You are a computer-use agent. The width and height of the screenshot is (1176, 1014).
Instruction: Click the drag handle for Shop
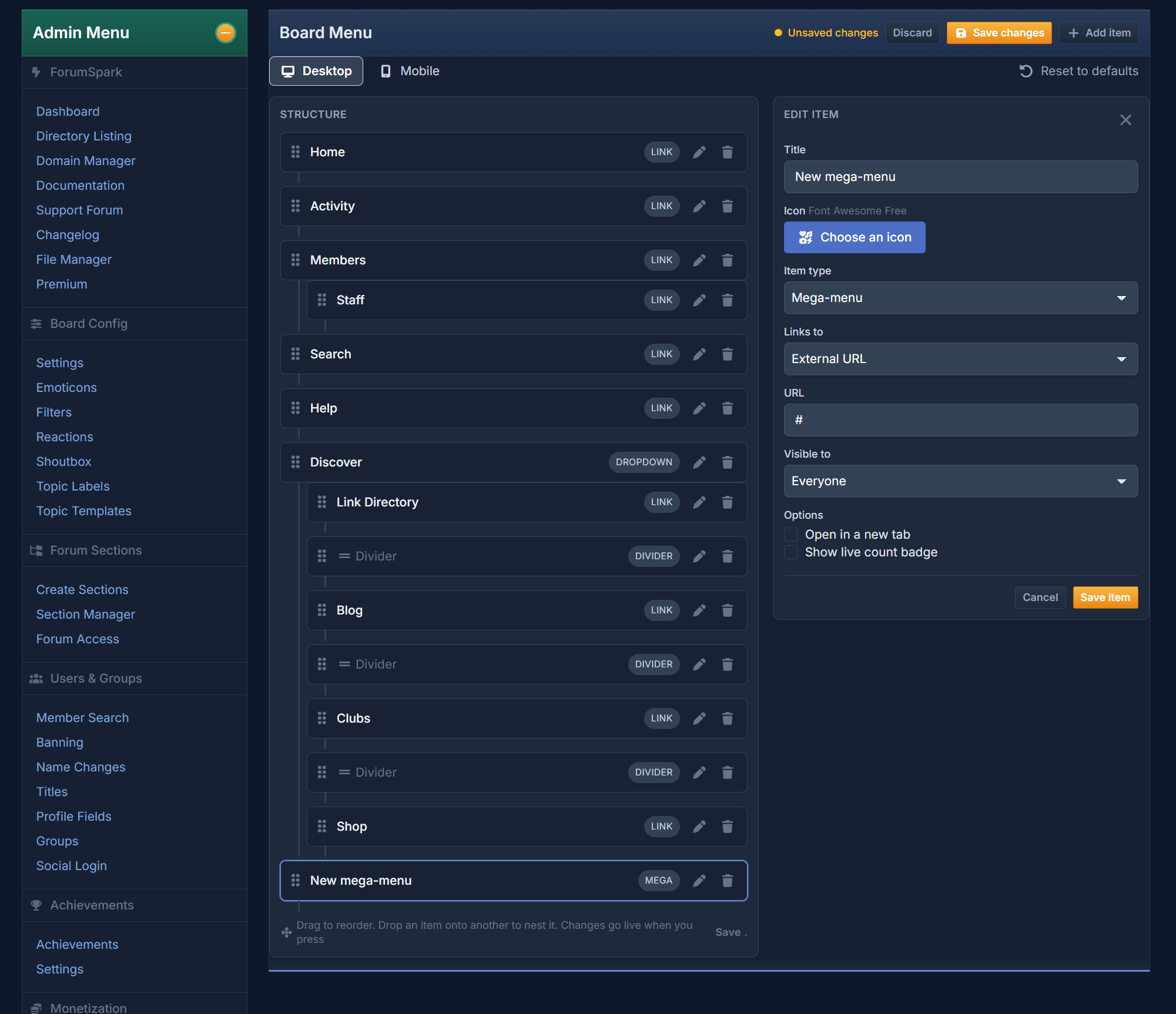[x=322, y=827]
